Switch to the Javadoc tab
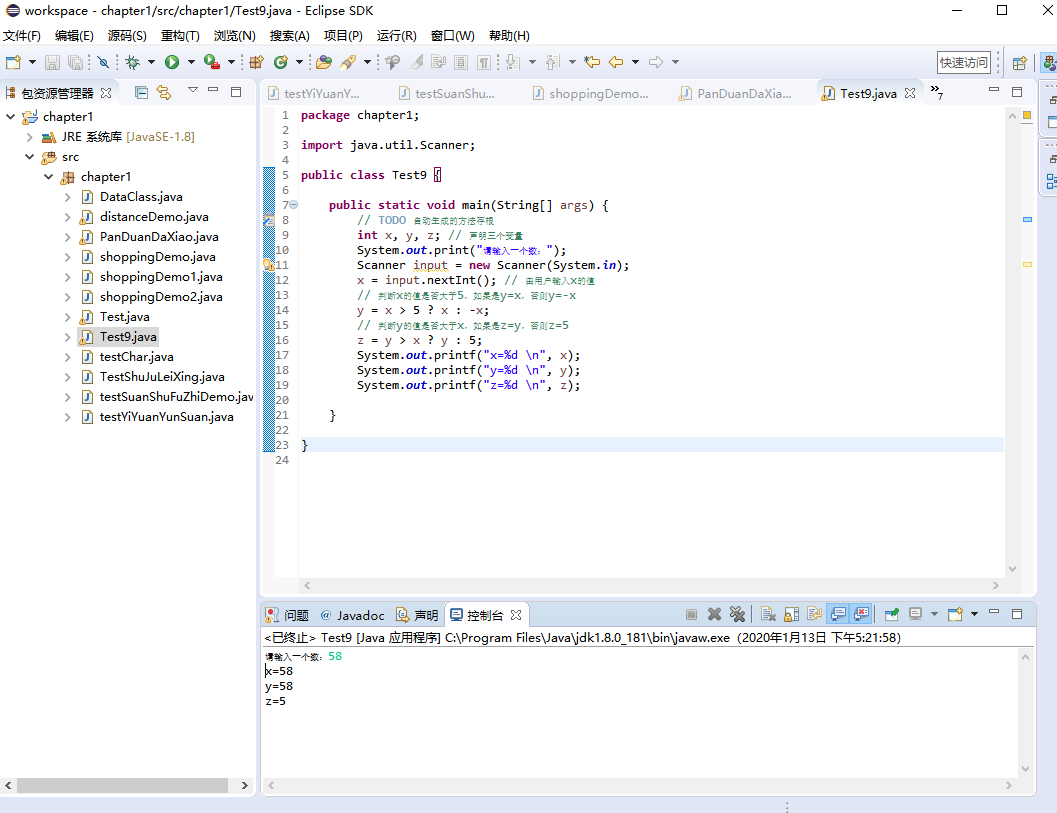This screenshot has width=1057, height=813. [353, 615]
